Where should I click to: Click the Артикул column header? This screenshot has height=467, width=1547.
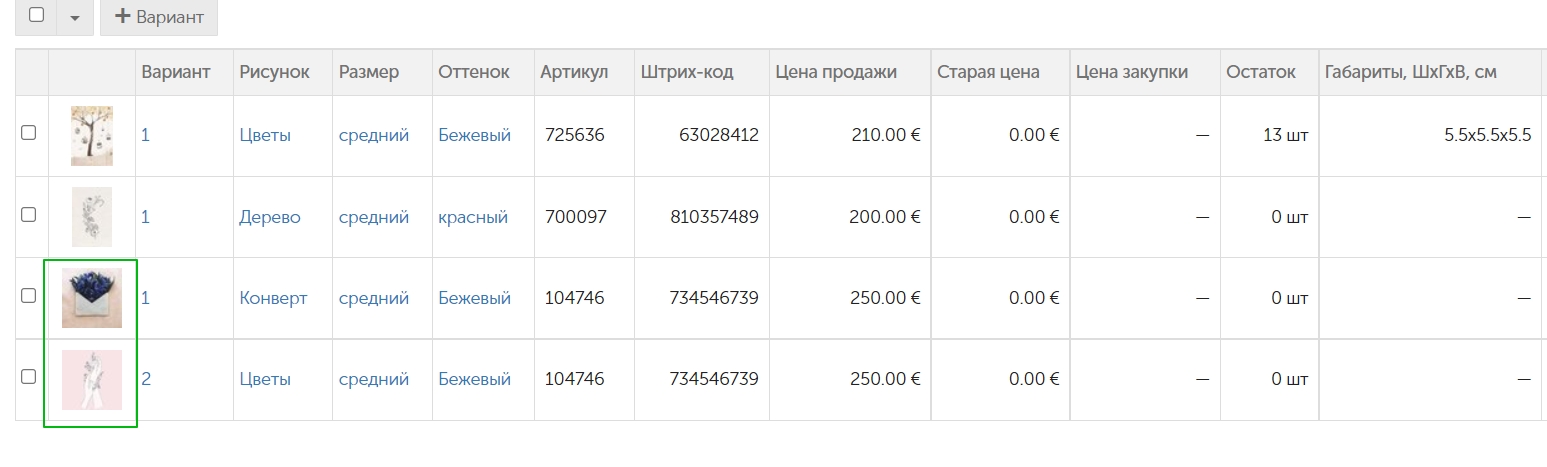point(574,72)
